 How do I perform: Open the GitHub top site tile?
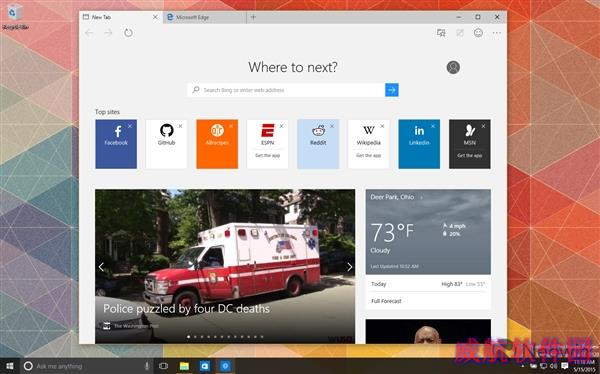point(166,144)
